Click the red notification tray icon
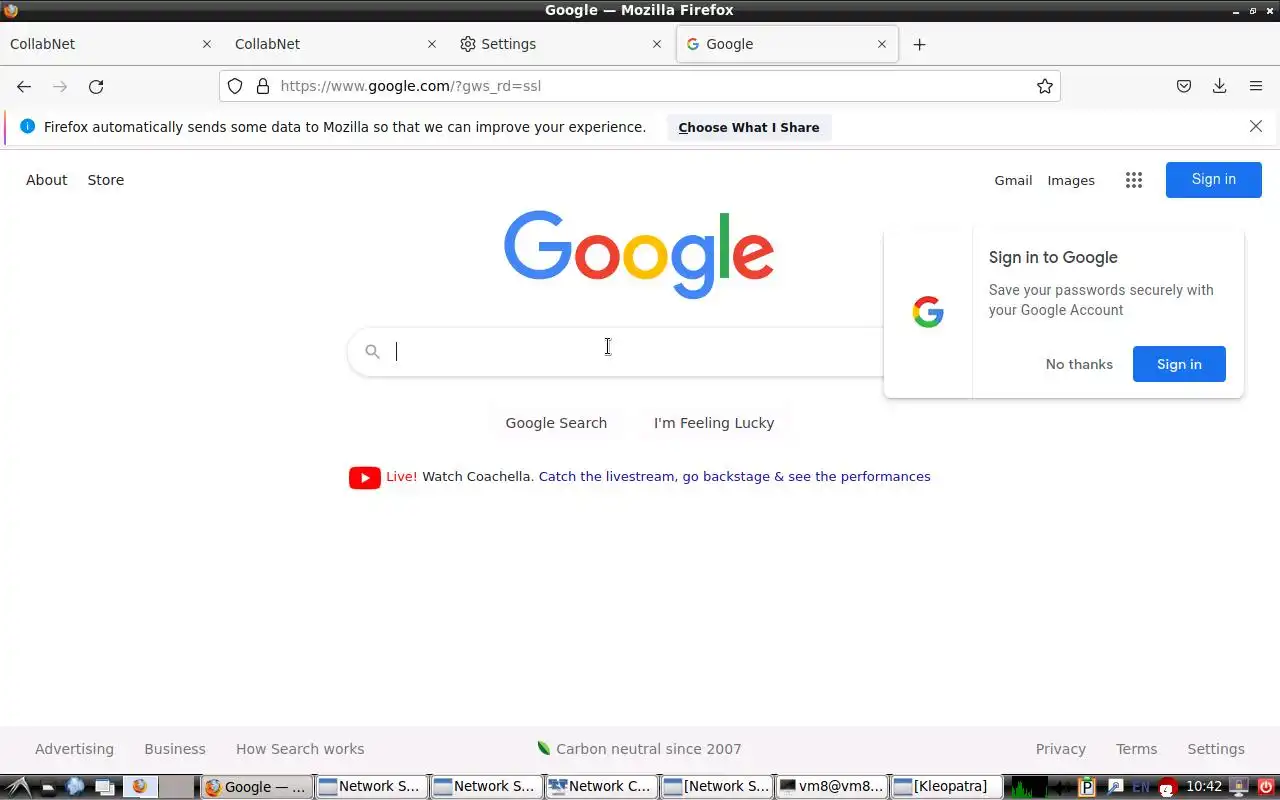The width and height of the screenshot is (1280, 800). (x=1166, y=787)
